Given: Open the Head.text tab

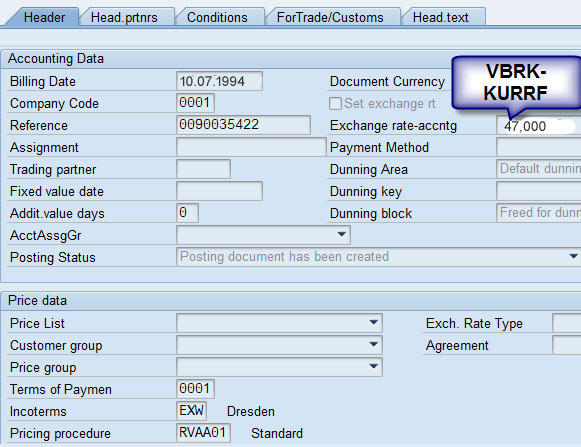Looking at the screenshot, I should (441, 17).
